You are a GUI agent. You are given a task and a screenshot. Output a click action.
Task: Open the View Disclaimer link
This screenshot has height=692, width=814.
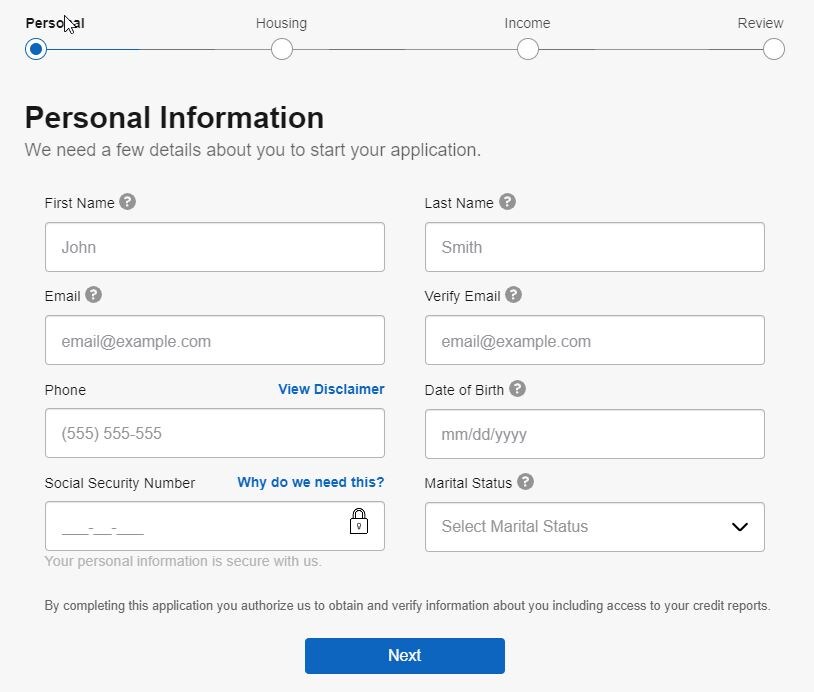click(331, 389)
